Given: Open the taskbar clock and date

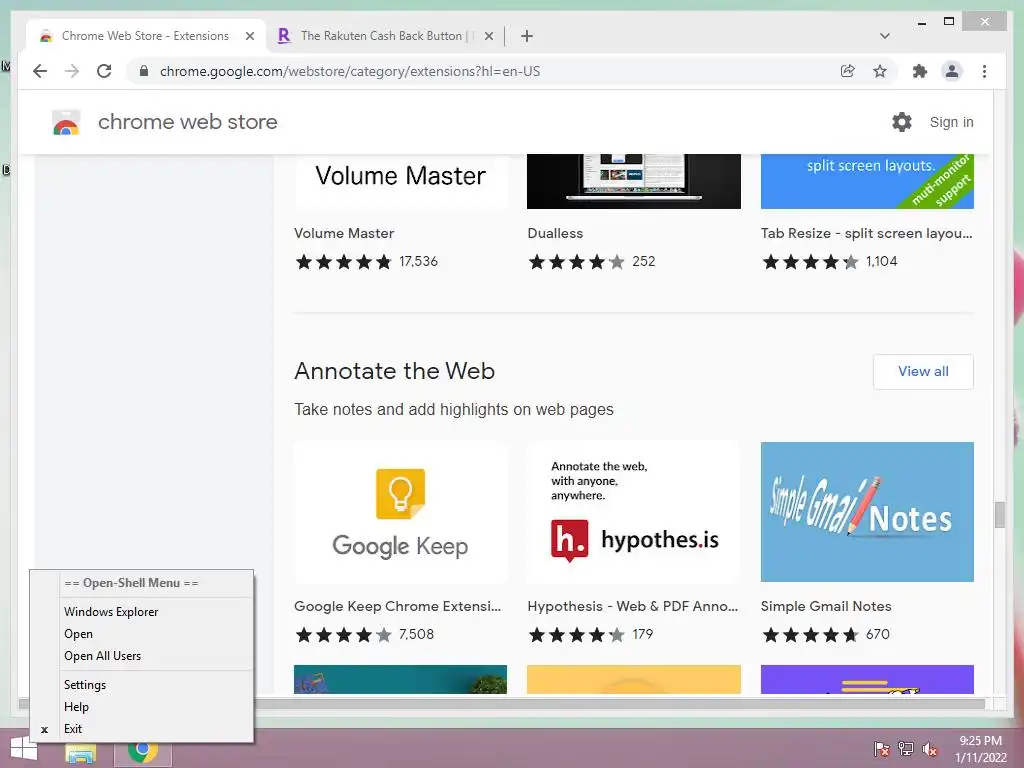Looking at the screenshot, I should [x=981, y=749].
